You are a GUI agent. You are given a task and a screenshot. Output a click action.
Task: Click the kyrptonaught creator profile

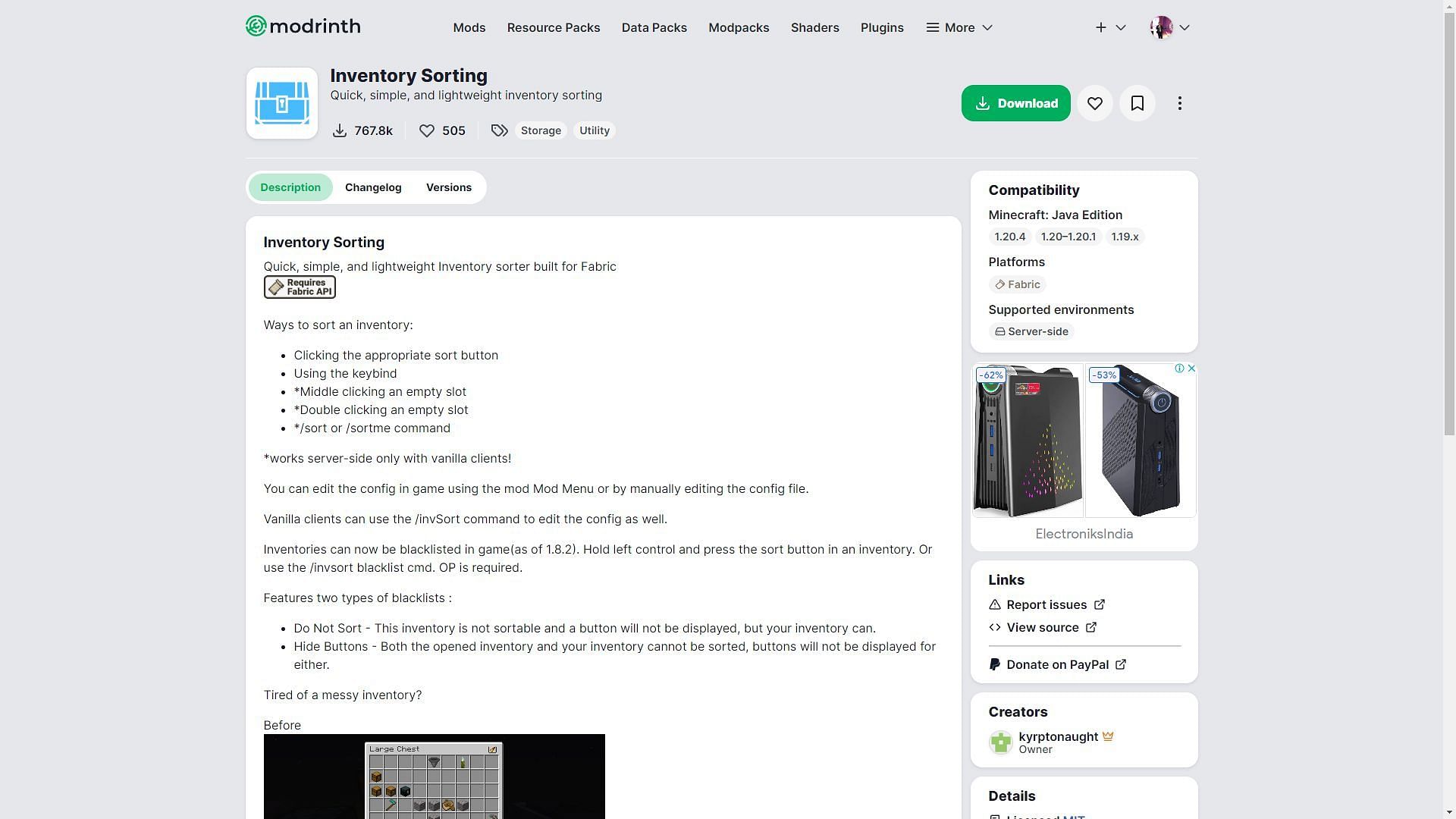[1057, 742]
